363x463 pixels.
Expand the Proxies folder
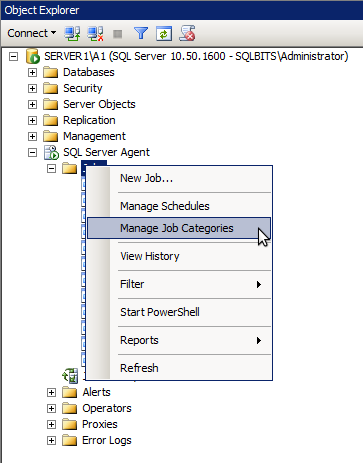51,425
